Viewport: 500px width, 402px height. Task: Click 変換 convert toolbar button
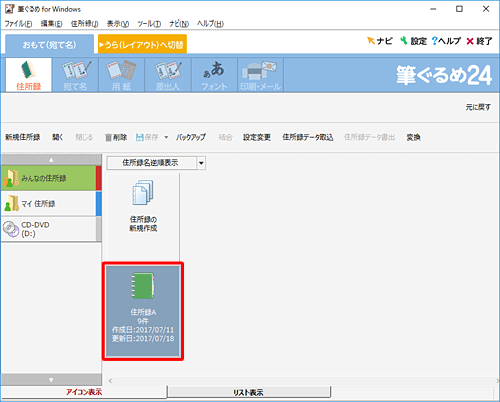pos(413,137)
